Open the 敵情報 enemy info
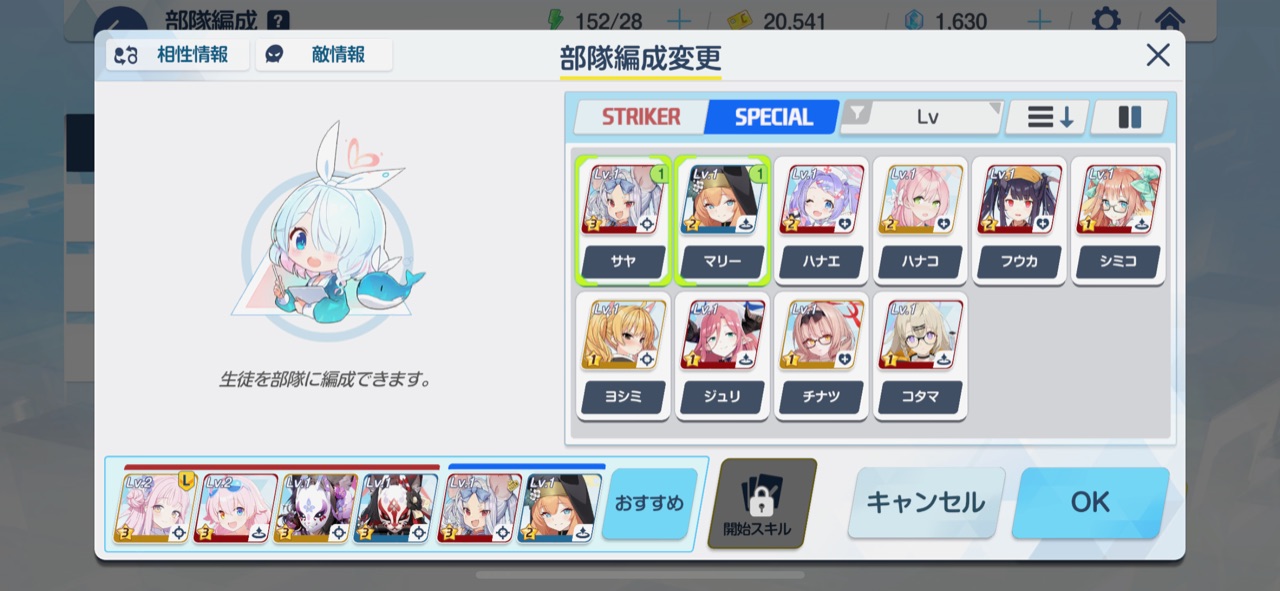Viewport: 1280px width, 591px height. click(324, 55)
